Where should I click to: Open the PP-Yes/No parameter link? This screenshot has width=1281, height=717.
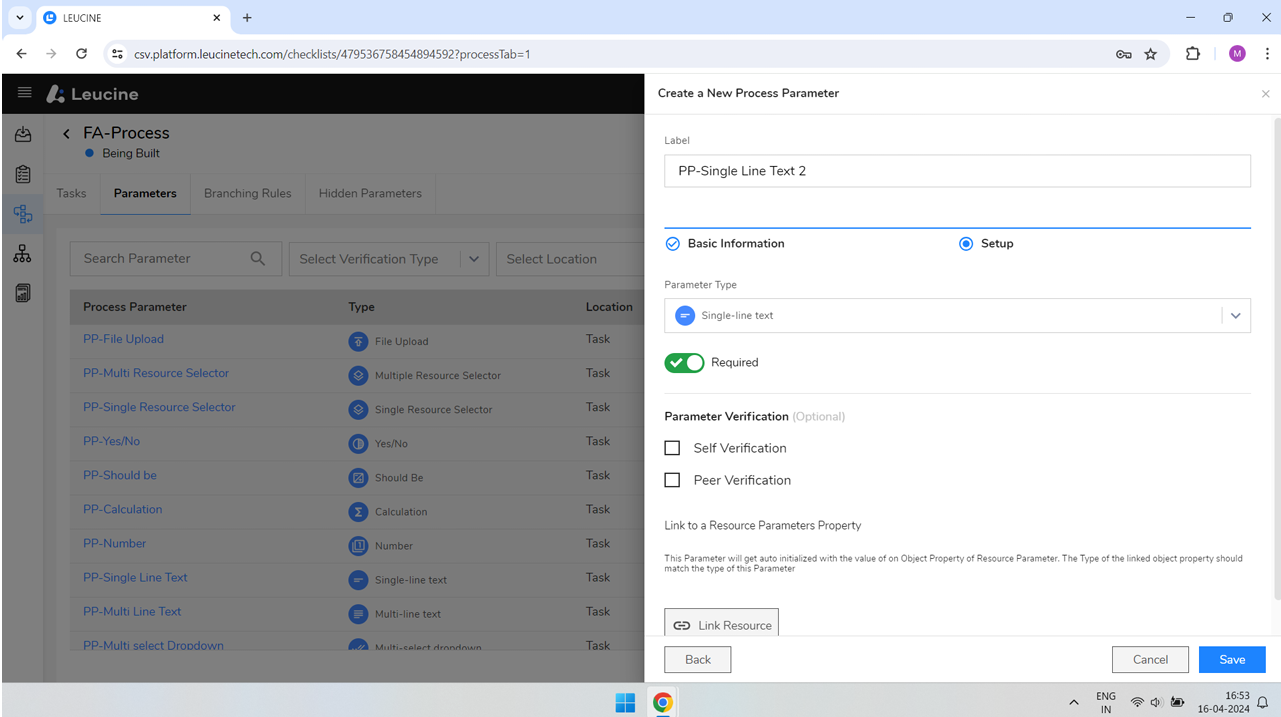[x=111, y=441]
